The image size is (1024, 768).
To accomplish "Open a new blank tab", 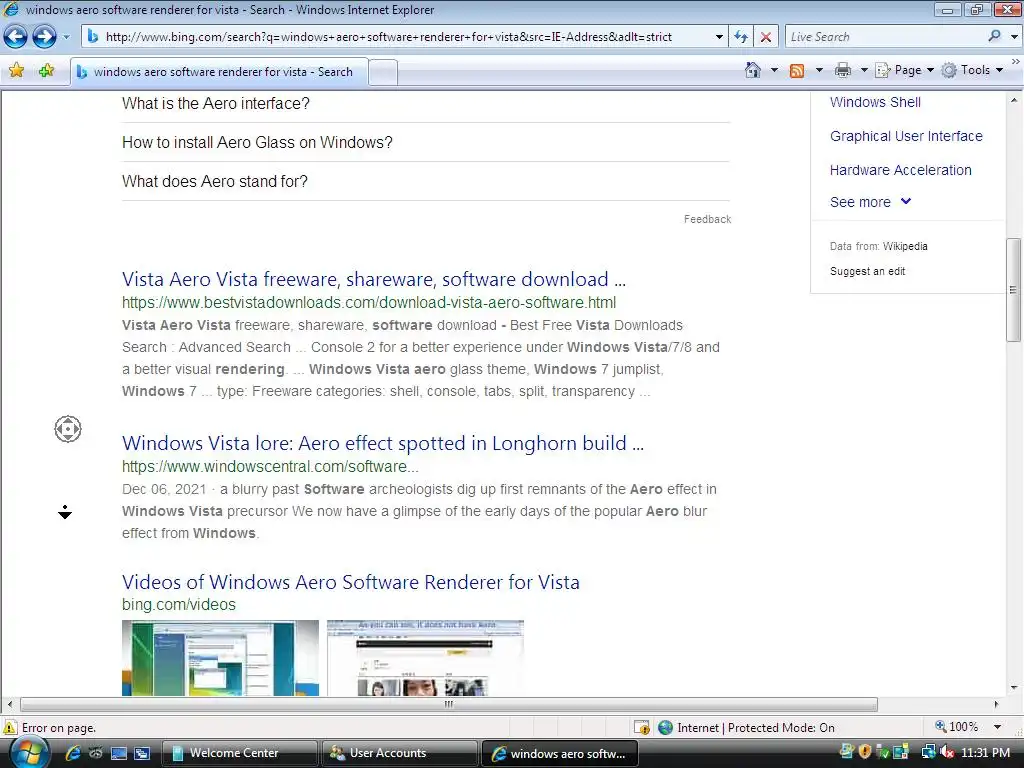I will 383,72.
